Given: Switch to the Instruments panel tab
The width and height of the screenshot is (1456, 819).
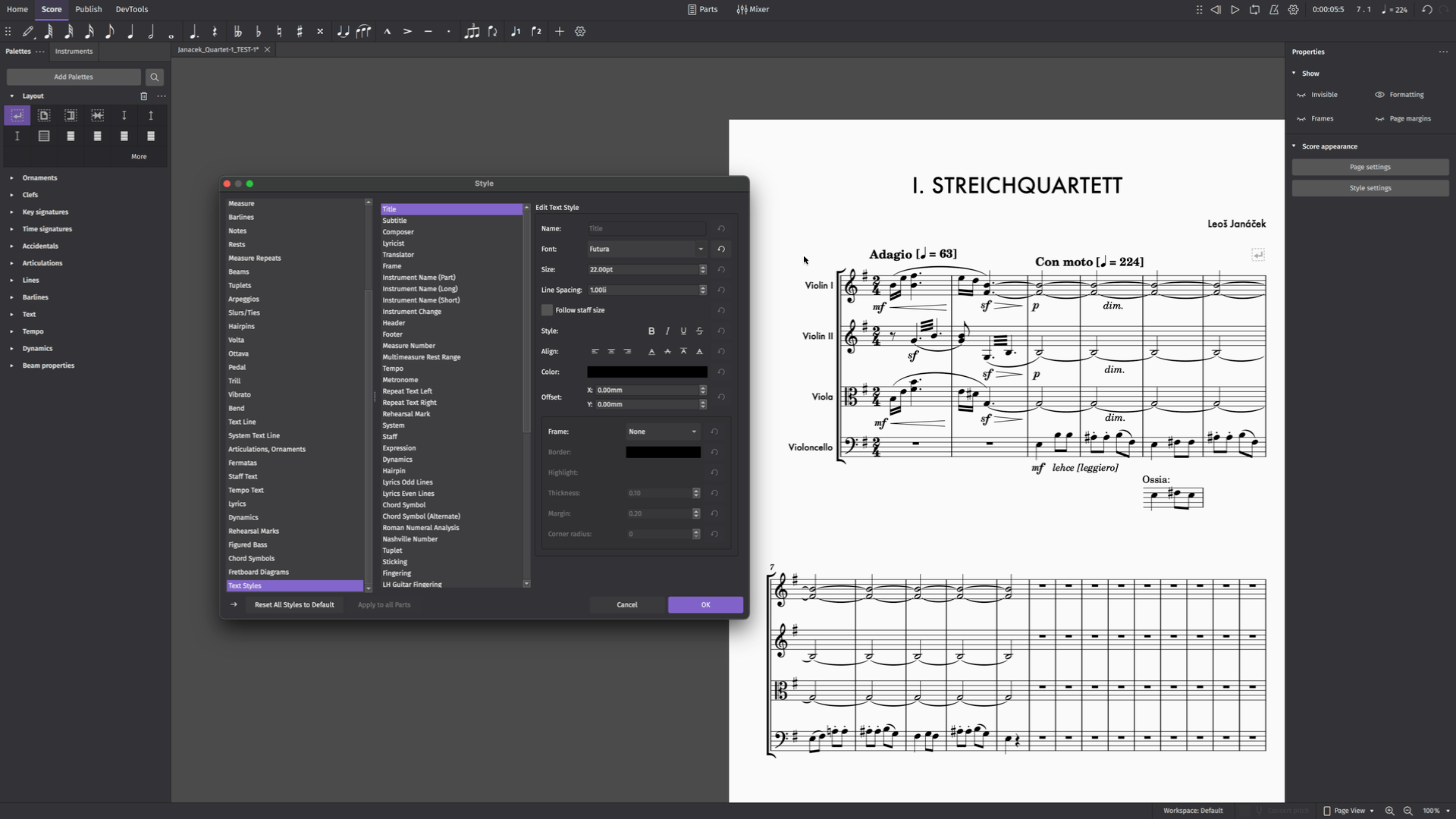Looking at the screenshot, I should tap(74, 51).
